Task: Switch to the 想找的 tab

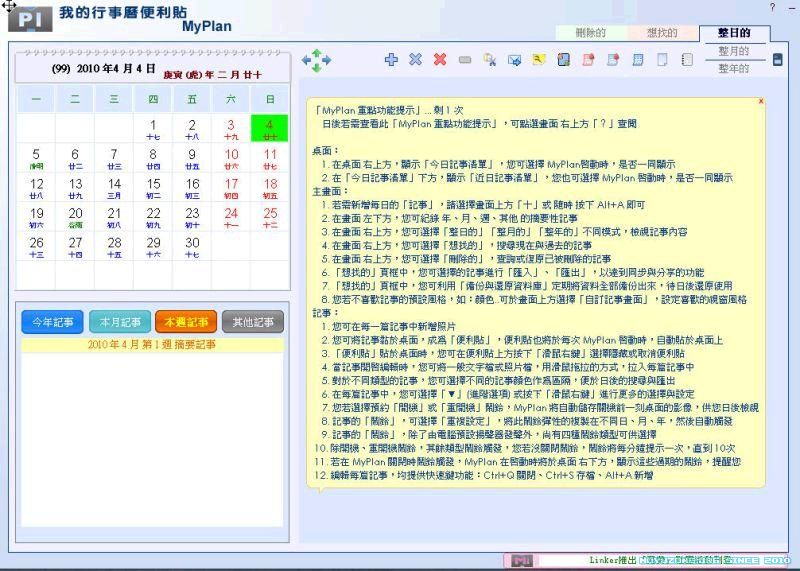Action: (662, 33)
